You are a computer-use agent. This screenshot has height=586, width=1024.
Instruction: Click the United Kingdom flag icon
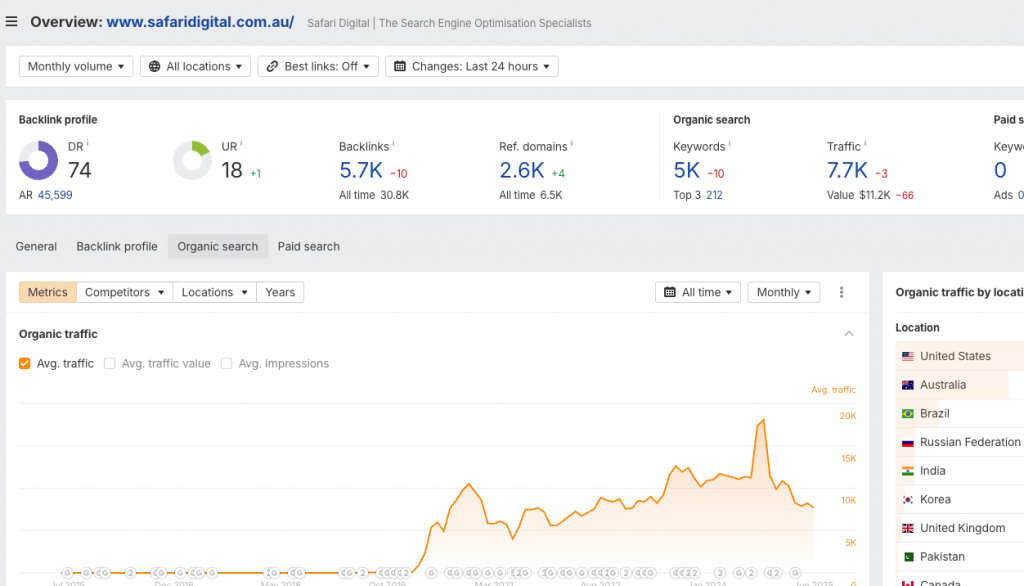click(x=908, y=529)
